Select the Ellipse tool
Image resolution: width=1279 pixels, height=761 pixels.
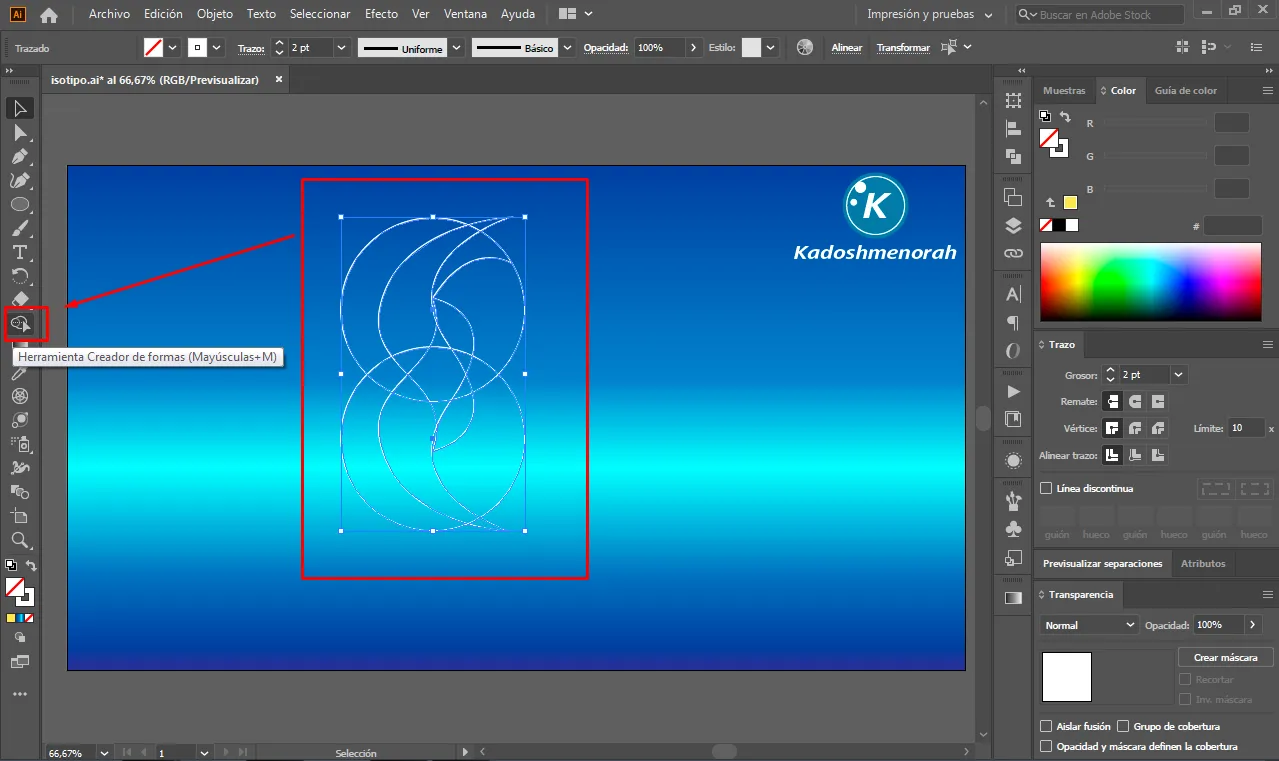click(20, 204)
